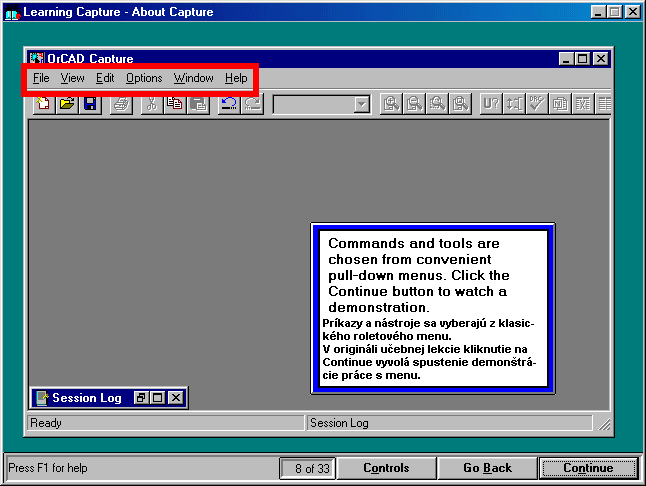Screen dimensions: 646x486
Task: Click the Undo arrow icon
Action: point(228,104)
